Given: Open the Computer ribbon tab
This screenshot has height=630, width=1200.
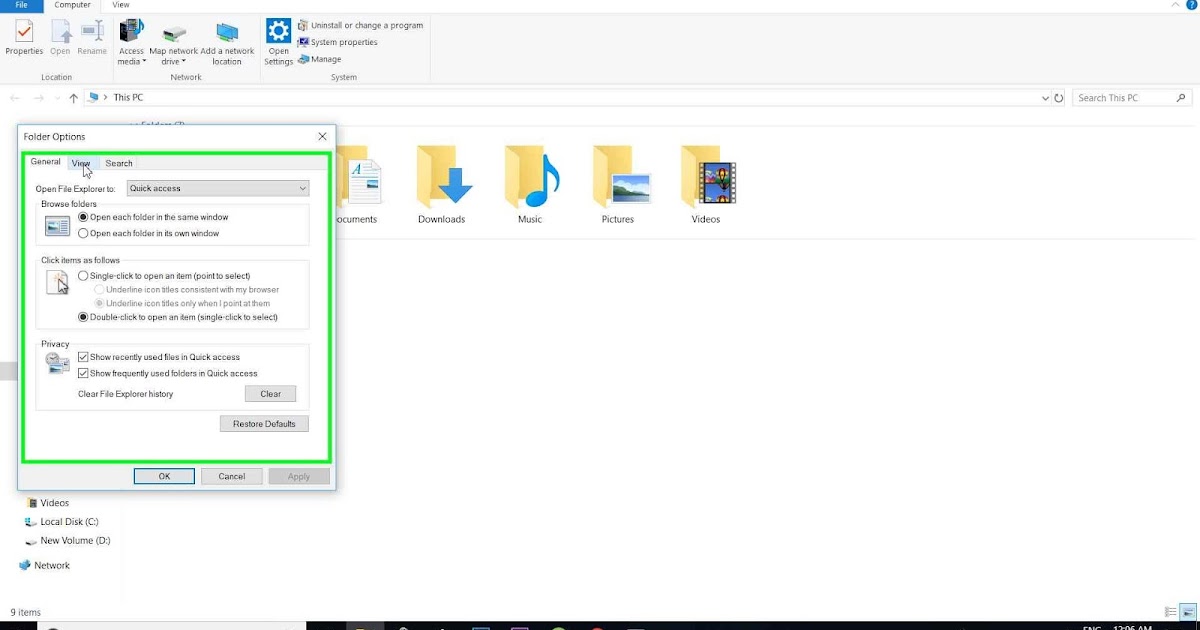Looking at the screenshot, I should click(71, 5).
